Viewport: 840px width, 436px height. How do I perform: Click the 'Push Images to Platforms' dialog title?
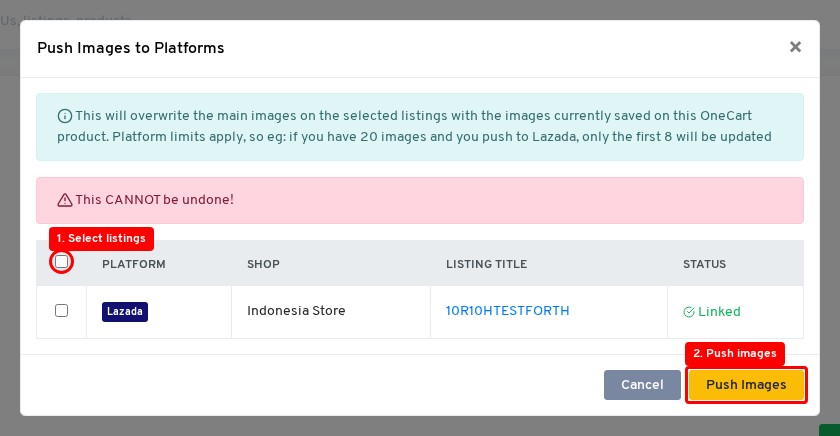click(130, 48)
